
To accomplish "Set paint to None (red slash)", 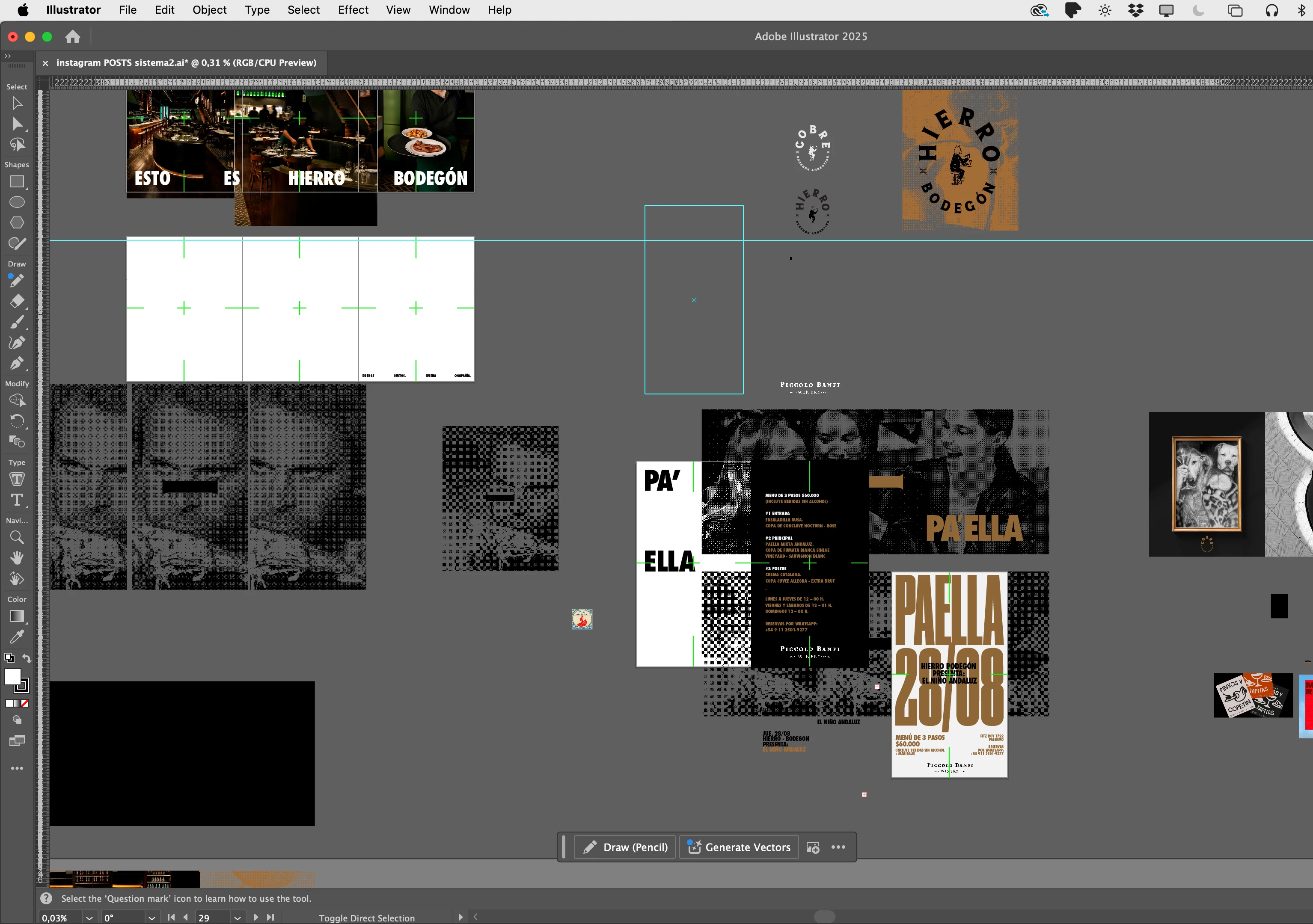I will tap(25, 703).
